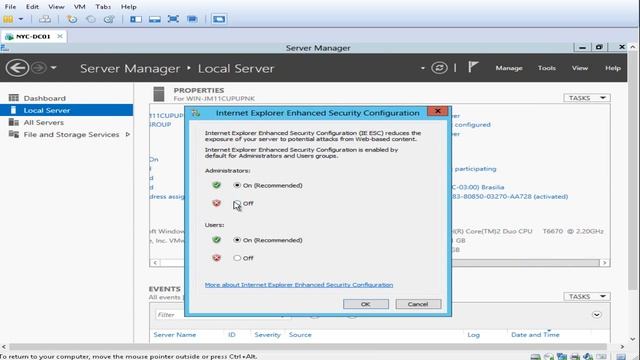Open Server Manager View menu
The height and width of the screenshot is (360, 640).
point(580,68)
